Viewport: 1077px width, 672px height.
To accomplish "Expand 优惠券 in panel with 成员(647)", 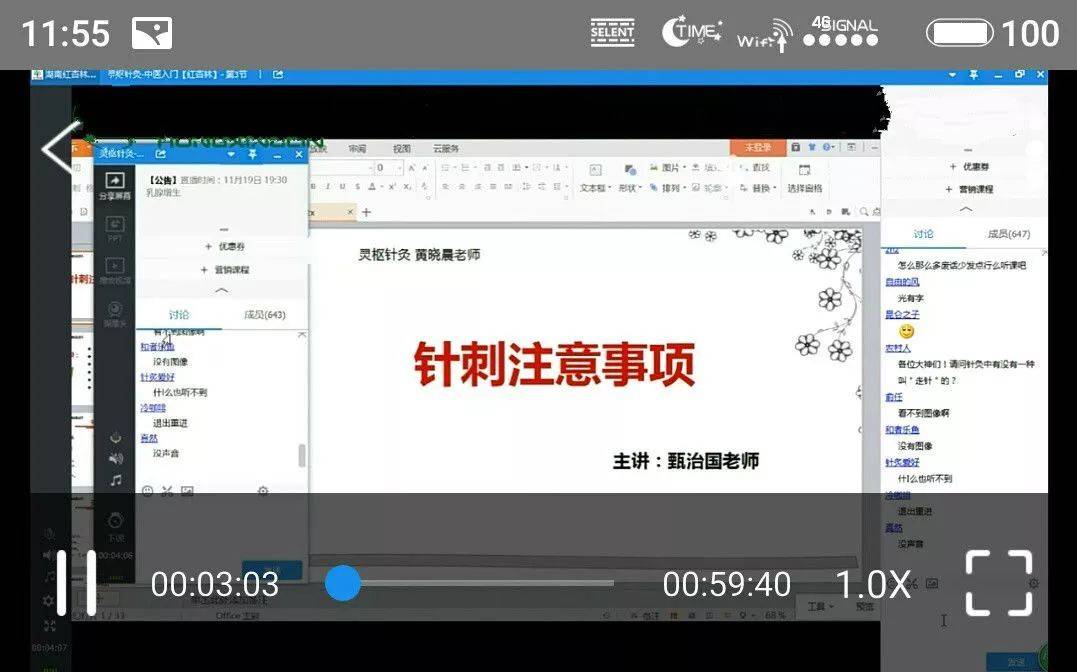I will coord(969,167).
